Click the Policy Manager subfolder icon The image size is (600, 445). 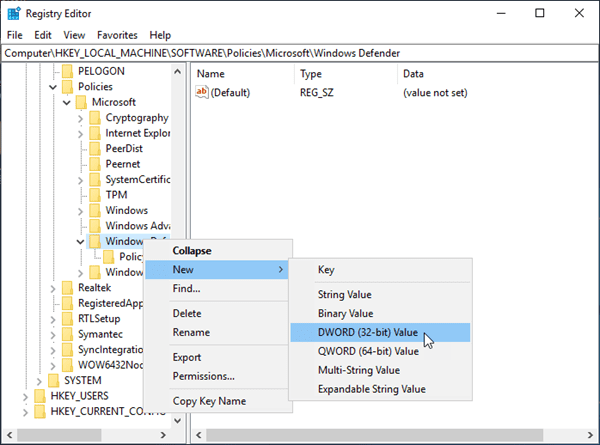tap(109, 257)
